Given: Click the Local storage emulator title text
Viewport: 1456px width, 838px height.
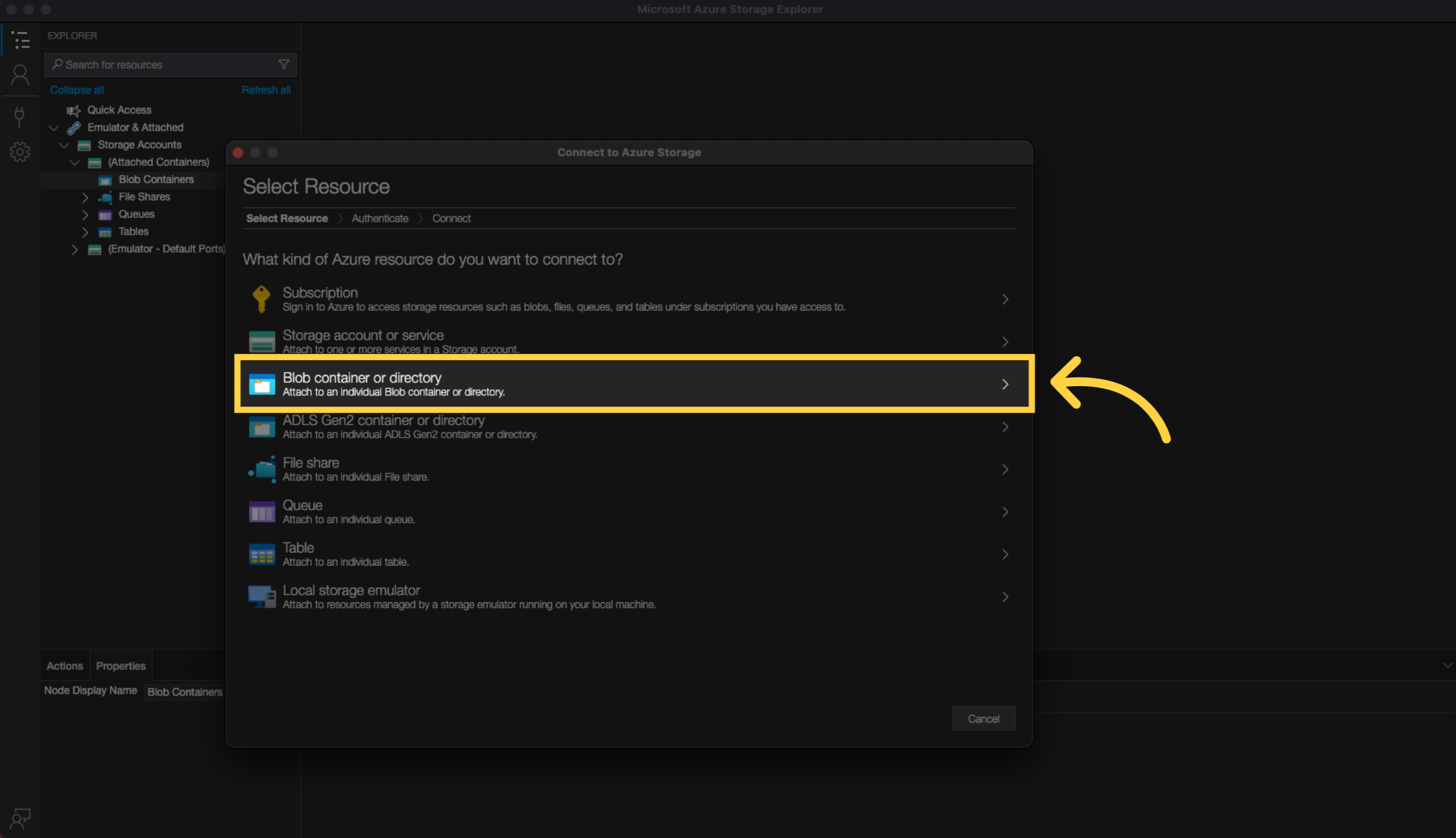Looking at the screenshot, I should (x=351, y=590).
